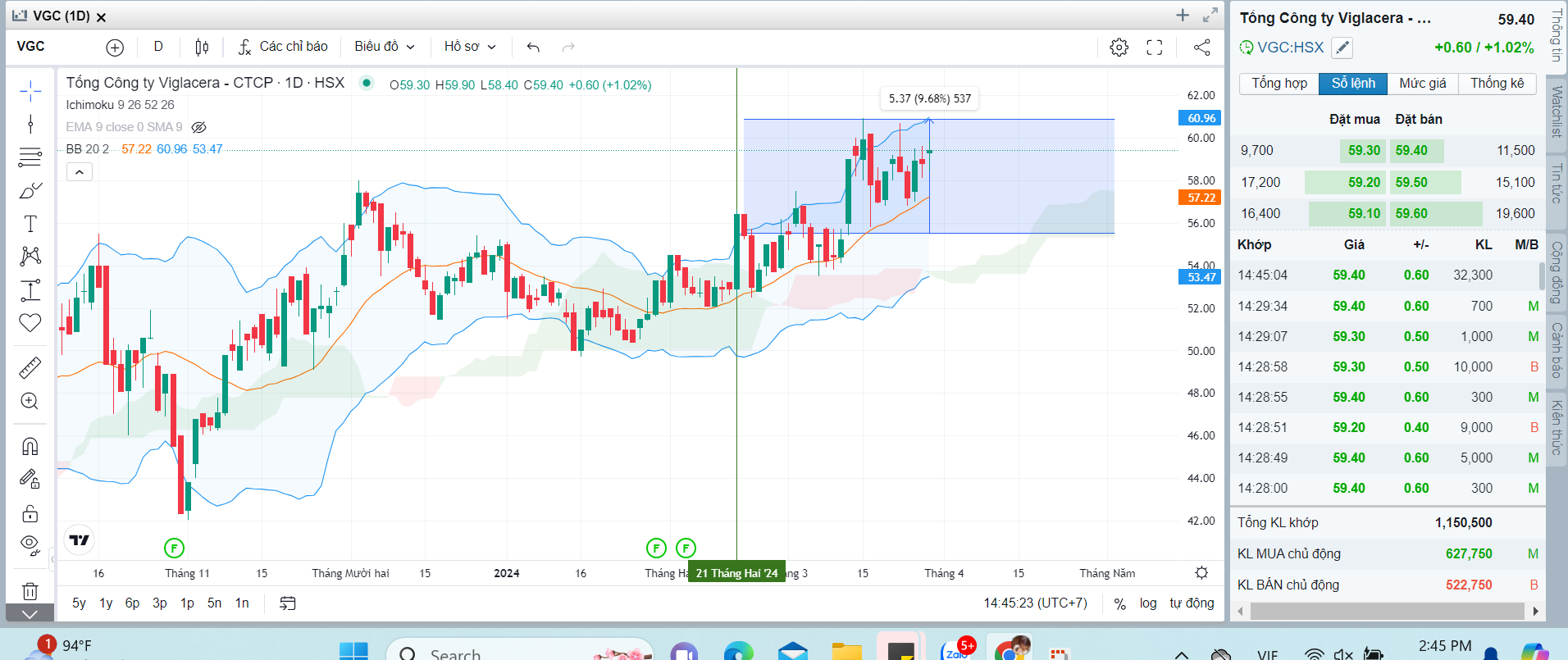Select the 1y time range
1568x660 pixels.
[106, 603]
